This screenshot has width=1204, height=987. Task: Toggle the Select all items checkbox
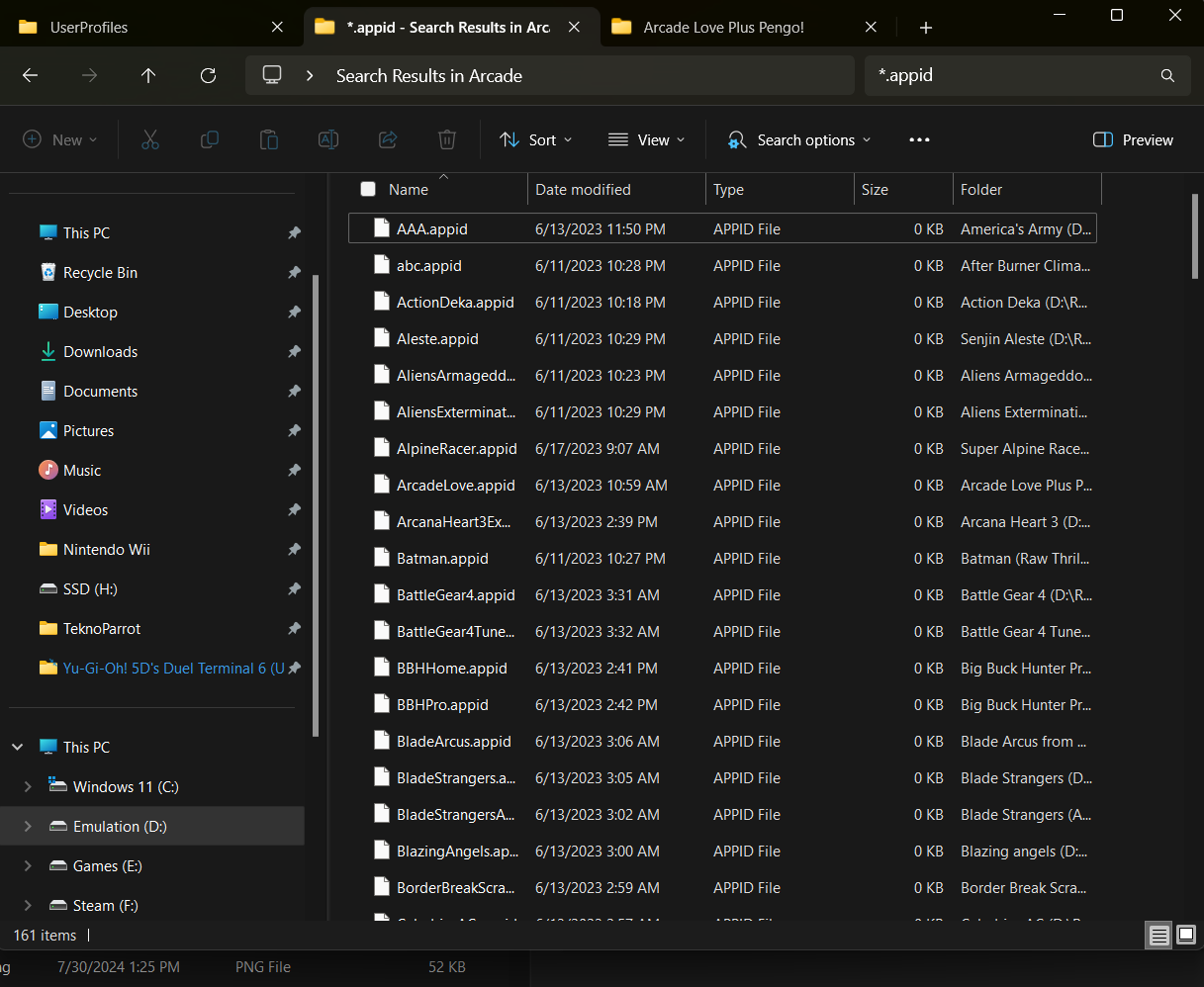pyautogui.click(x=368, y=189)
